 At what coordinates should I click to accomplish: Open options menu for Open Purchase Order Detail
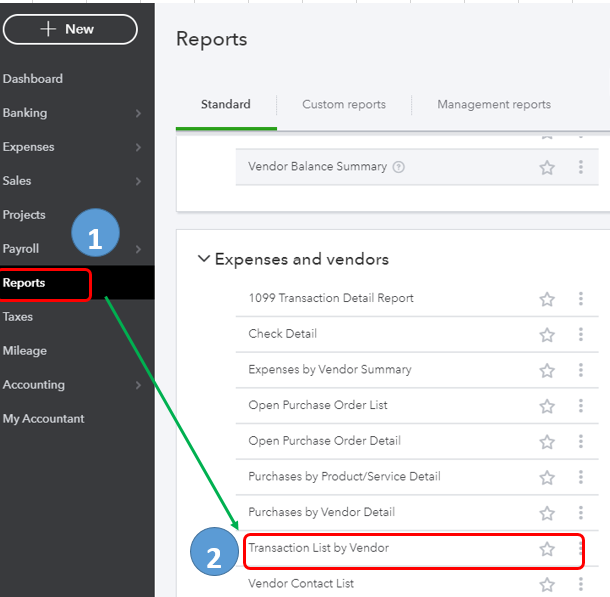[580, 441]
